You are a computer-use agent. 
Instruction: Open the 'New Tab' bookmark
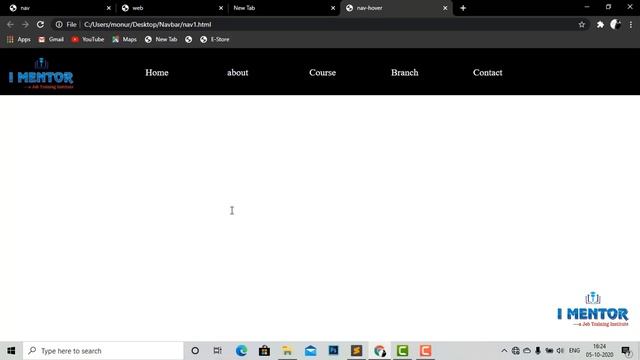coord(161,39)
